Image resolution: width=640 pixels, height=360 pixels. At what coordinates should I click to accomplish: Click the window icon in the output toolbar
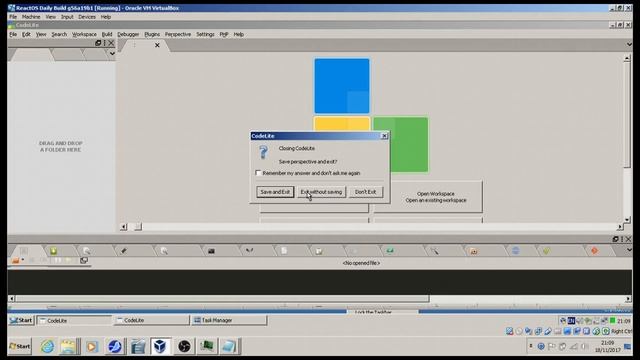pos(84,260)
